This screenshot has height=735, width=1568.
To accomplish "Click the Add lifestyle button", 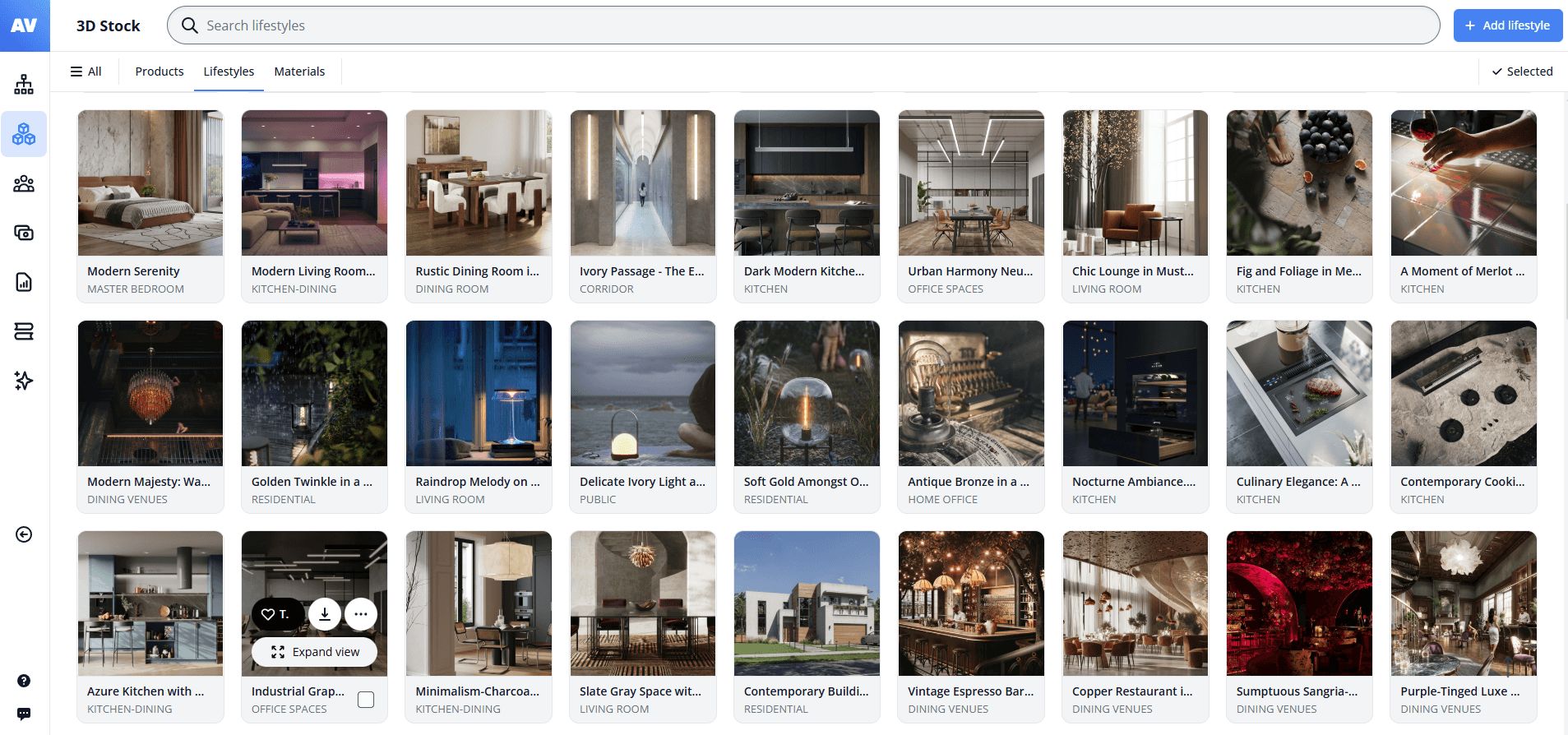I will pyautogui.click(x=1508, y=25).
